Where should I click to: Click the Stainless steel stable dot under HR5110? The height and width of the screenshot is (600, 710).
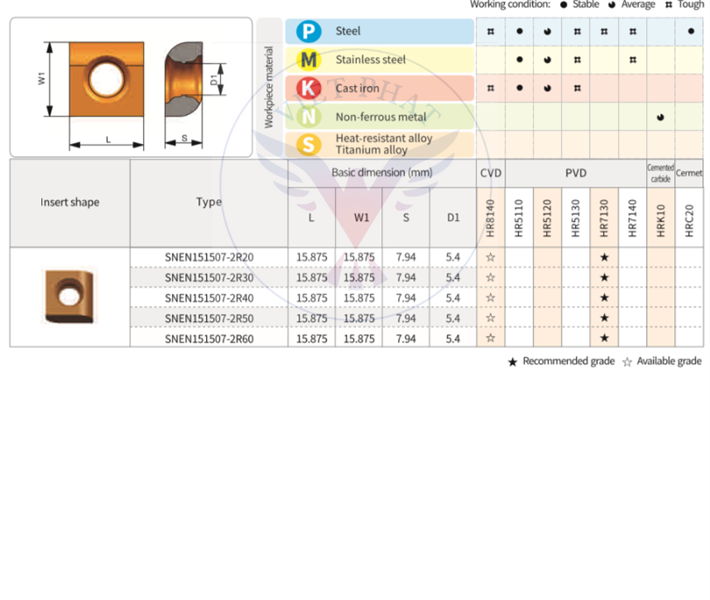pyautogui.click(x=519, y=60)
